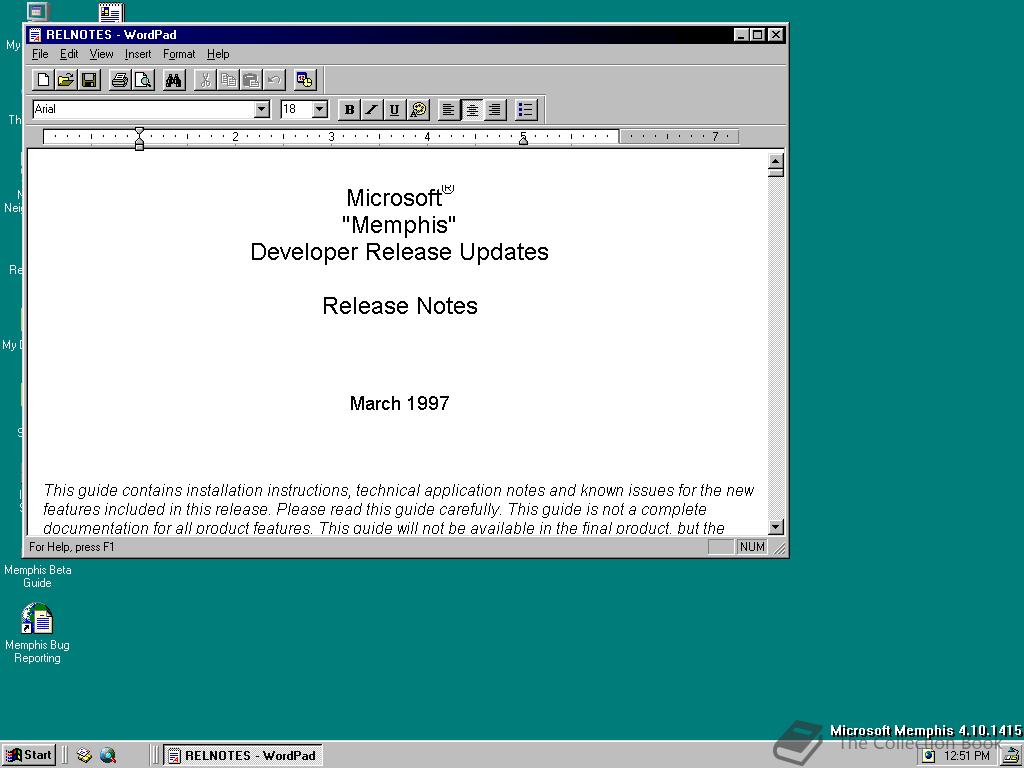Image resolution: width=1024 pixels, height=768 pixels.
Task: Open the Help menu
Action: pos(218,54)
